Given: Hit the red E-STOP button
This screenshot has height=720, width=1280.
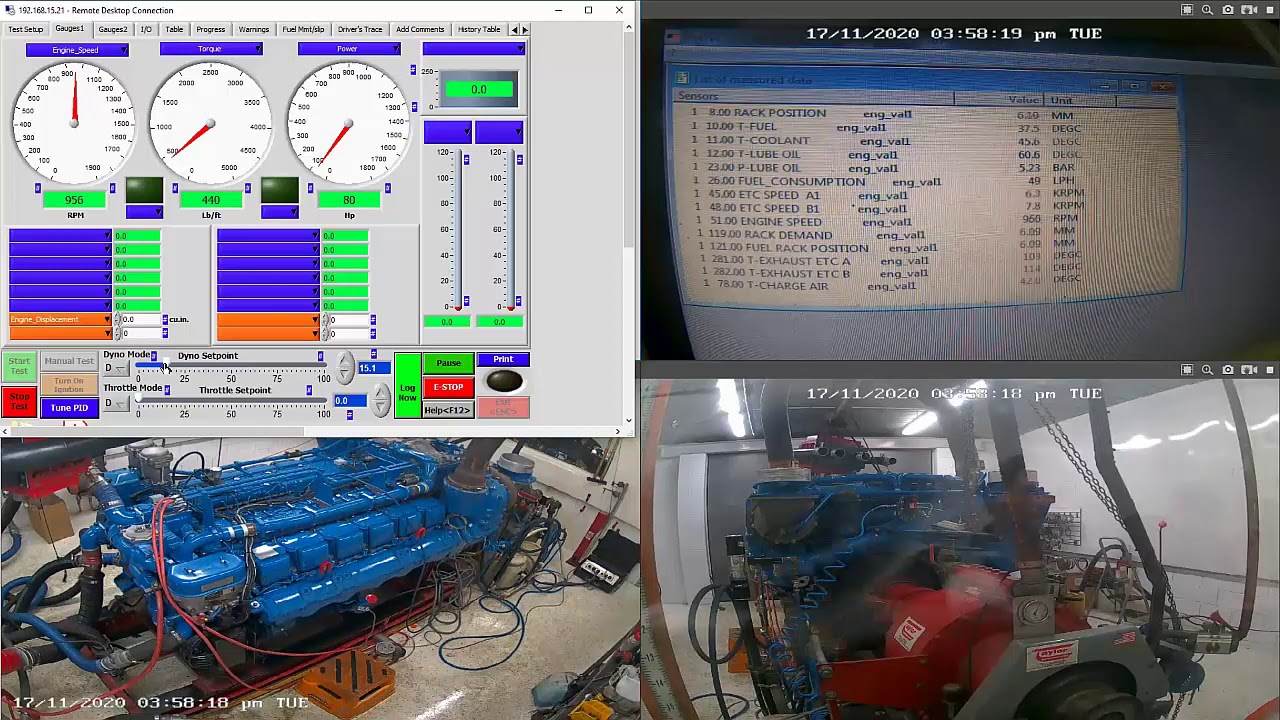Looking at the screenshot, I should pyautogui.click(x=448, y=387).
